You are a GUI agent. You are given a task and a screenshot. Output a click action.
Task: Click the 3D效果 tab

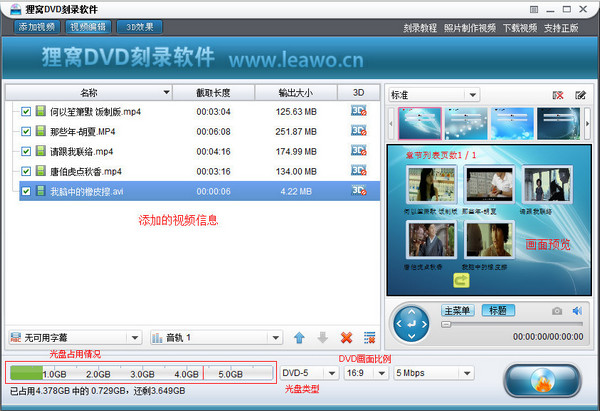[x=140, y=27]
